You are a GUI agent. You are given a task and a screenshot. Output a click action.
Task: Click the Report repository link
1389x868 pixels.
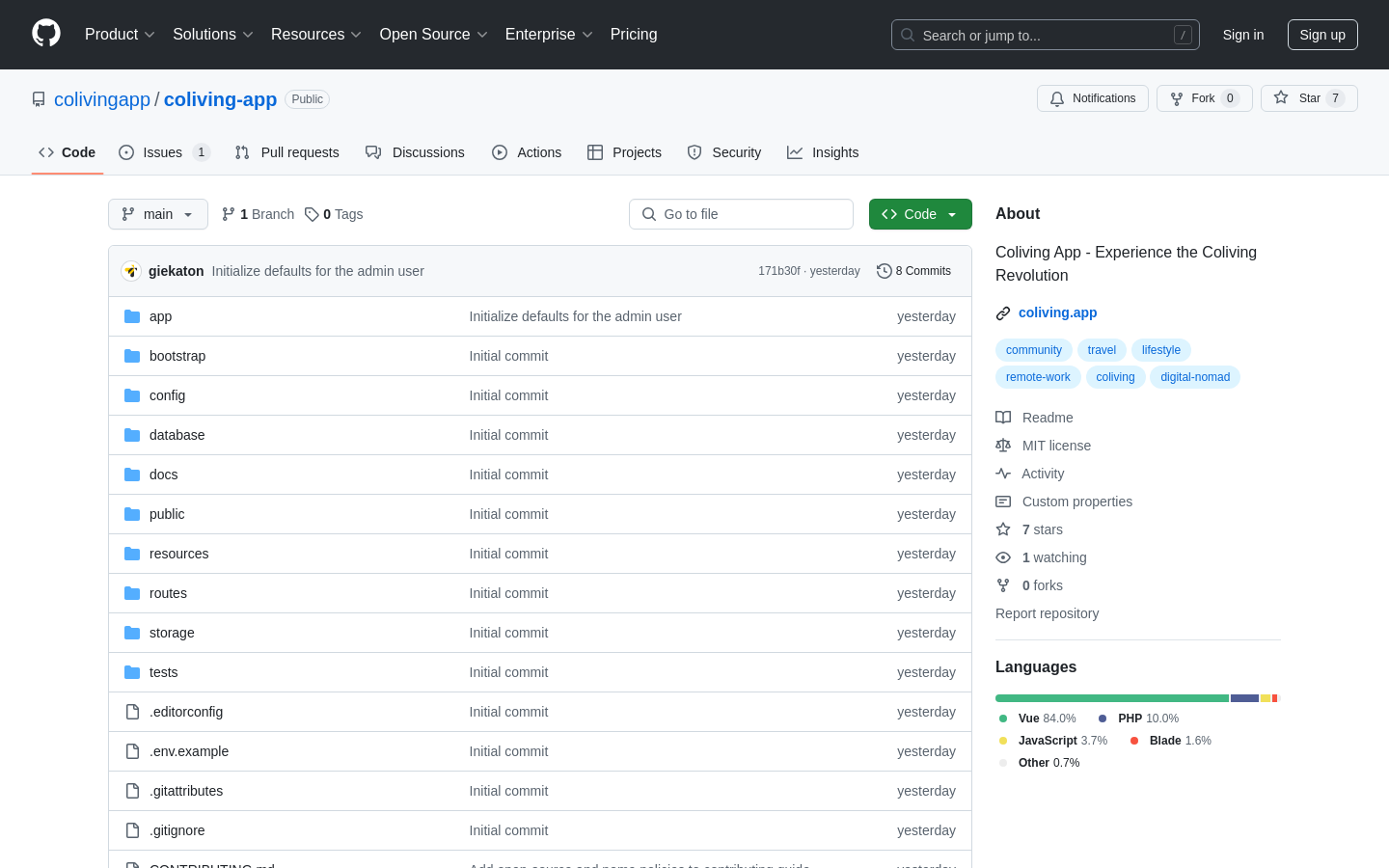(1047, 613)
